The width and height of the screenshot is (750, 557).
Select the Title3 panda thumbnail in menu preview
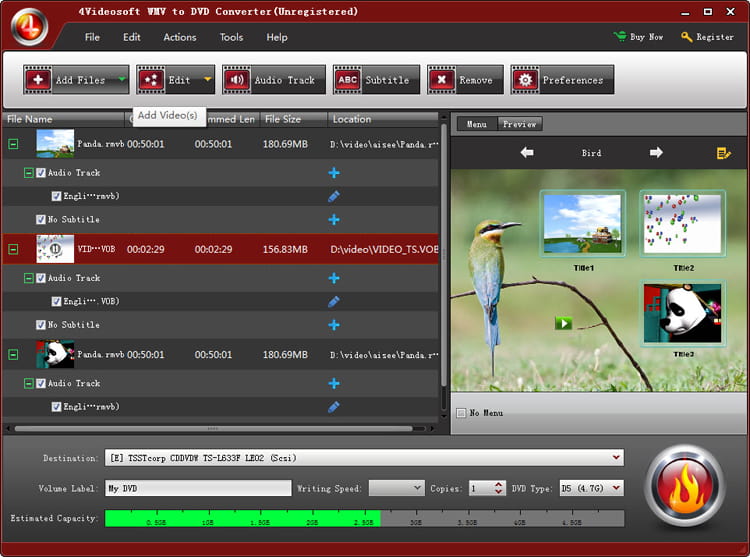683,313
